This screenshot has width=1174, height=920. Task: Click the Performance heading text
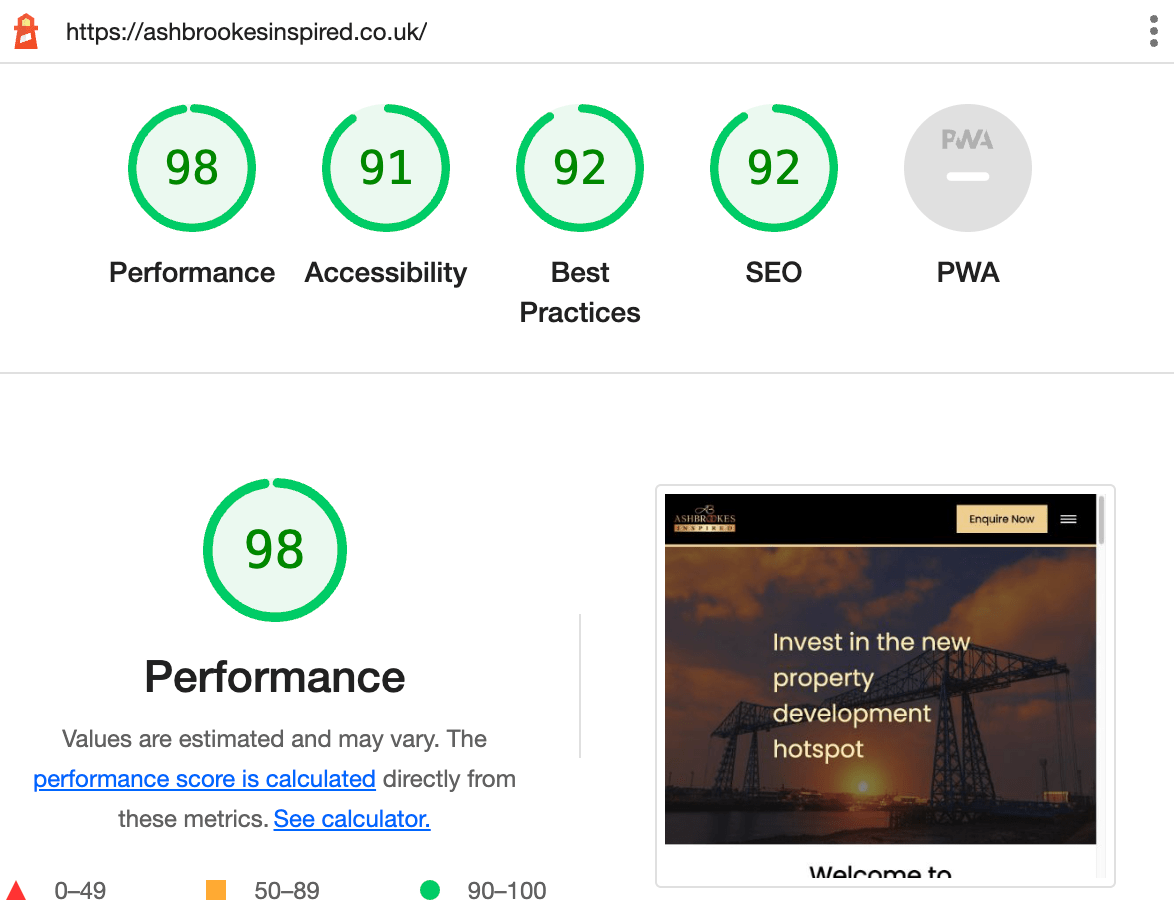[x=275, y=677]
